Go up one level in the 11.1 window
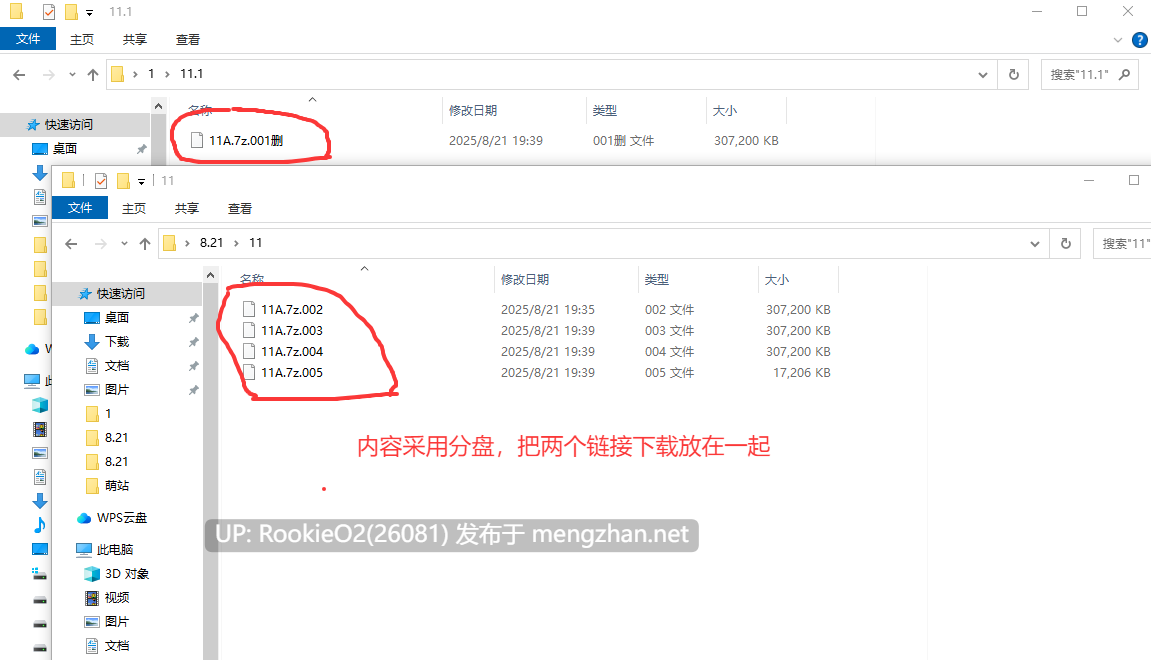Image resolution: width=1151 pixels, height=660 pixels. tap(92, 74)
